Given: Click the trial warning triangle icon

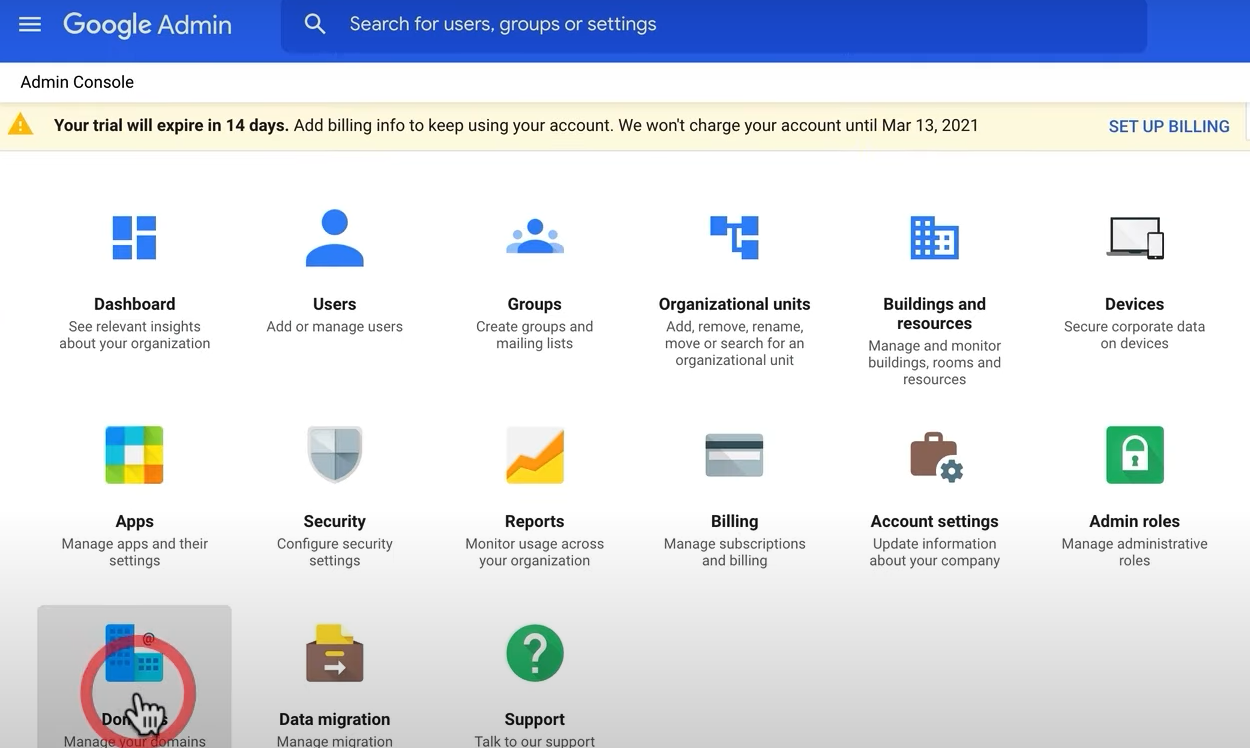Looking at the screenshot, I should [20, 125].
